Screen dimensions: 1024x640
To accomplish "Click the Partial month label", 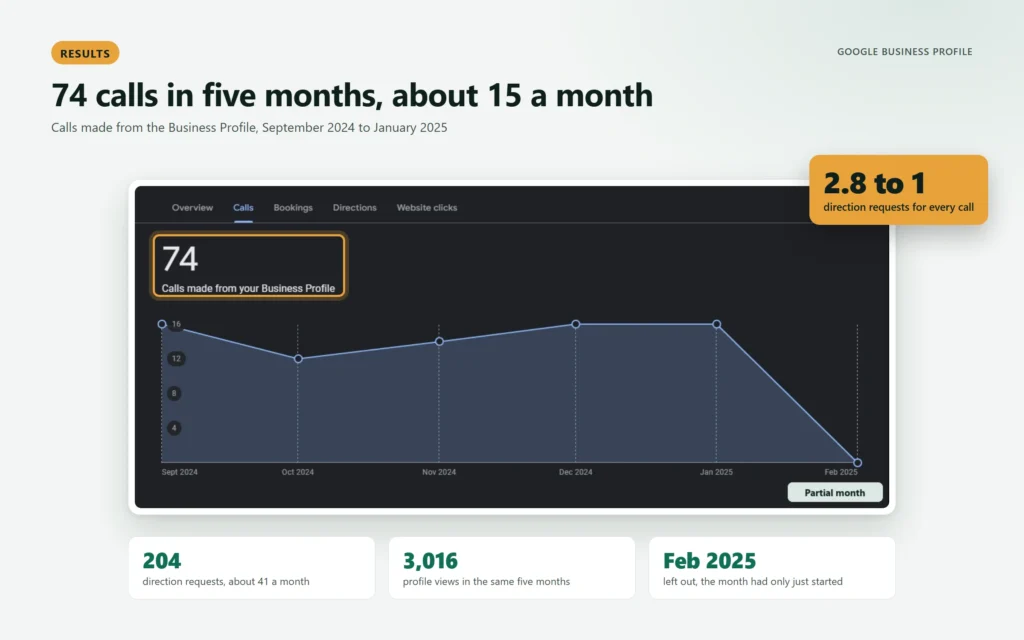I will coord(835,492).
